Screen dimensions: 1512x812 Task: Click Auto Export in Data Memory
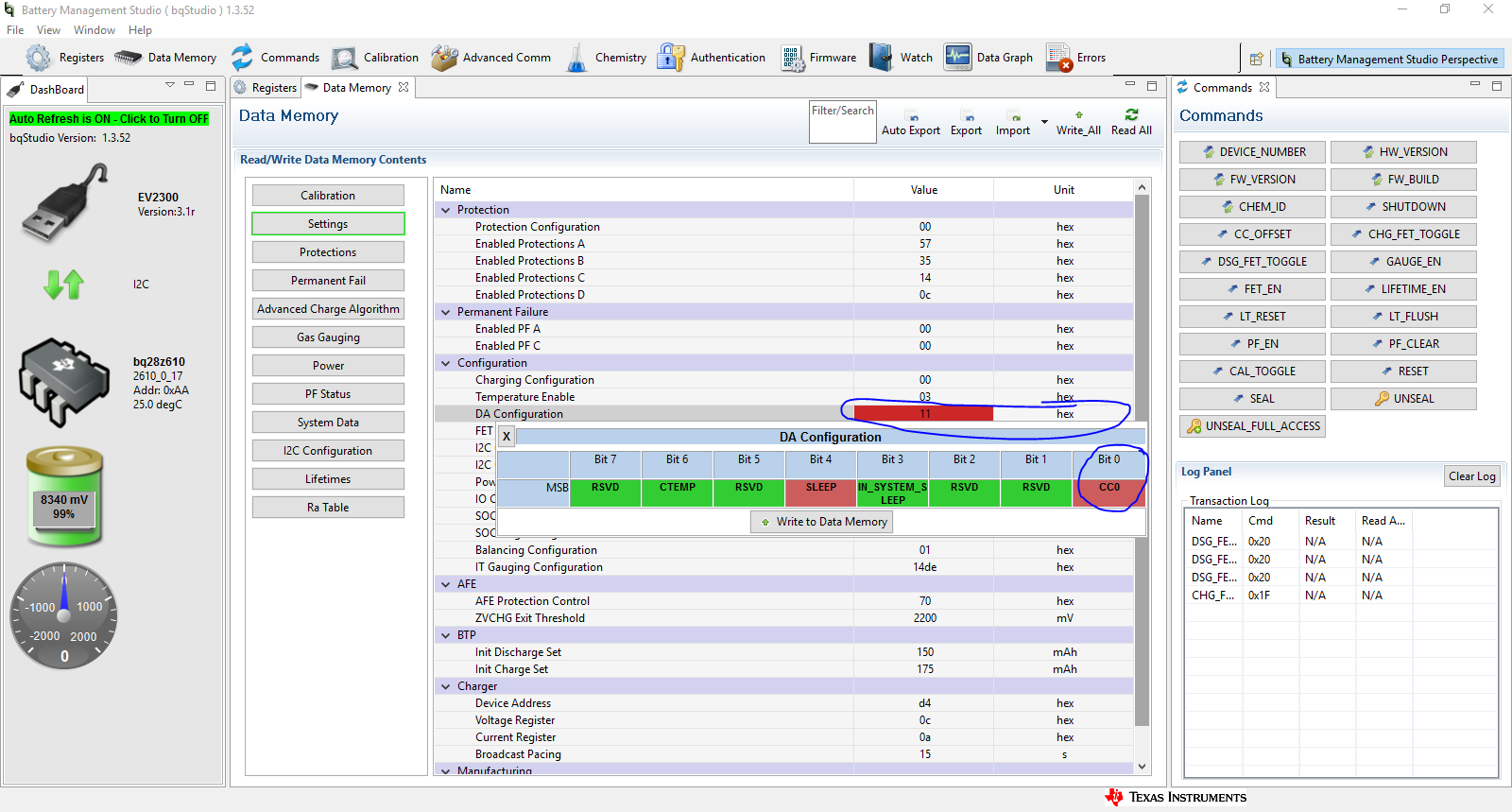coord(911,124)
